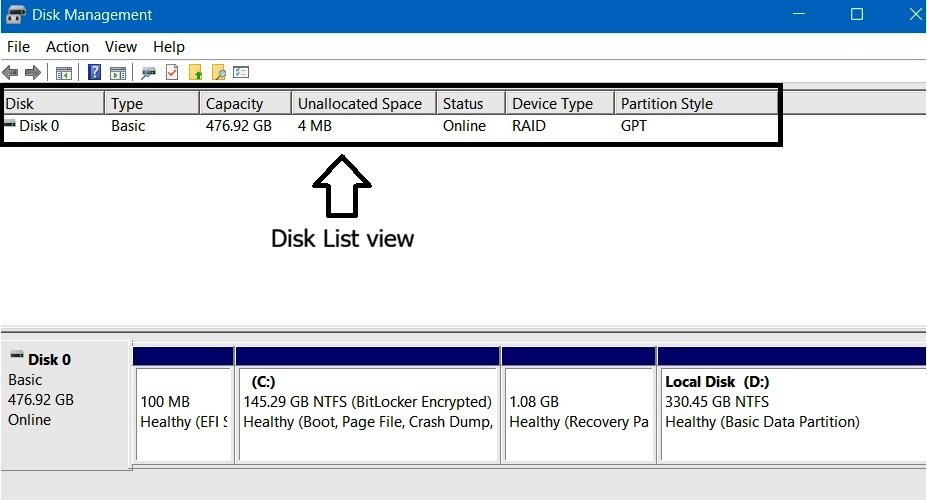
Task: Sort by Type column header
Action: 152,103
